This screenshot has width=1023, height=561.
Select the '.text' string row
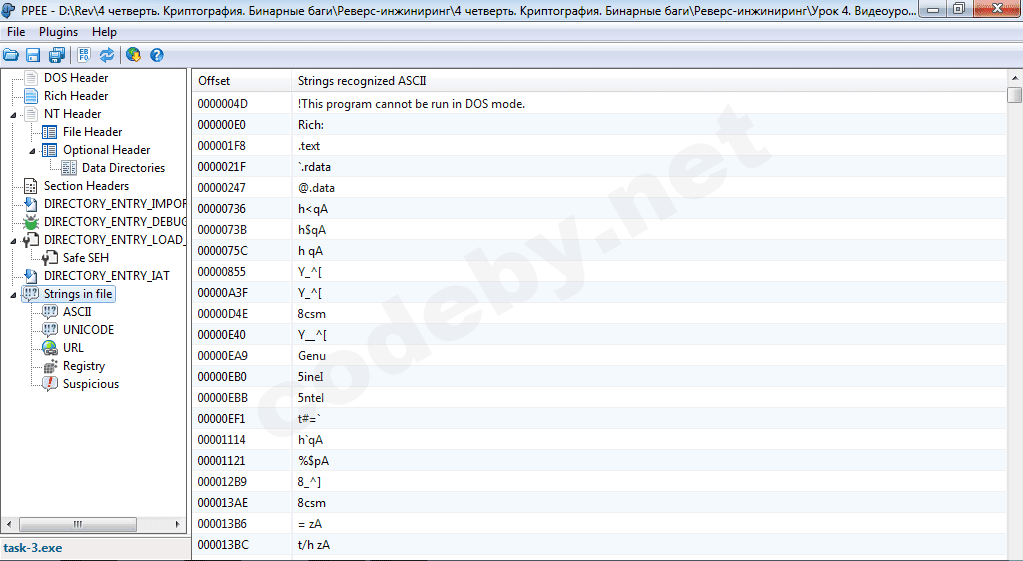600,145
